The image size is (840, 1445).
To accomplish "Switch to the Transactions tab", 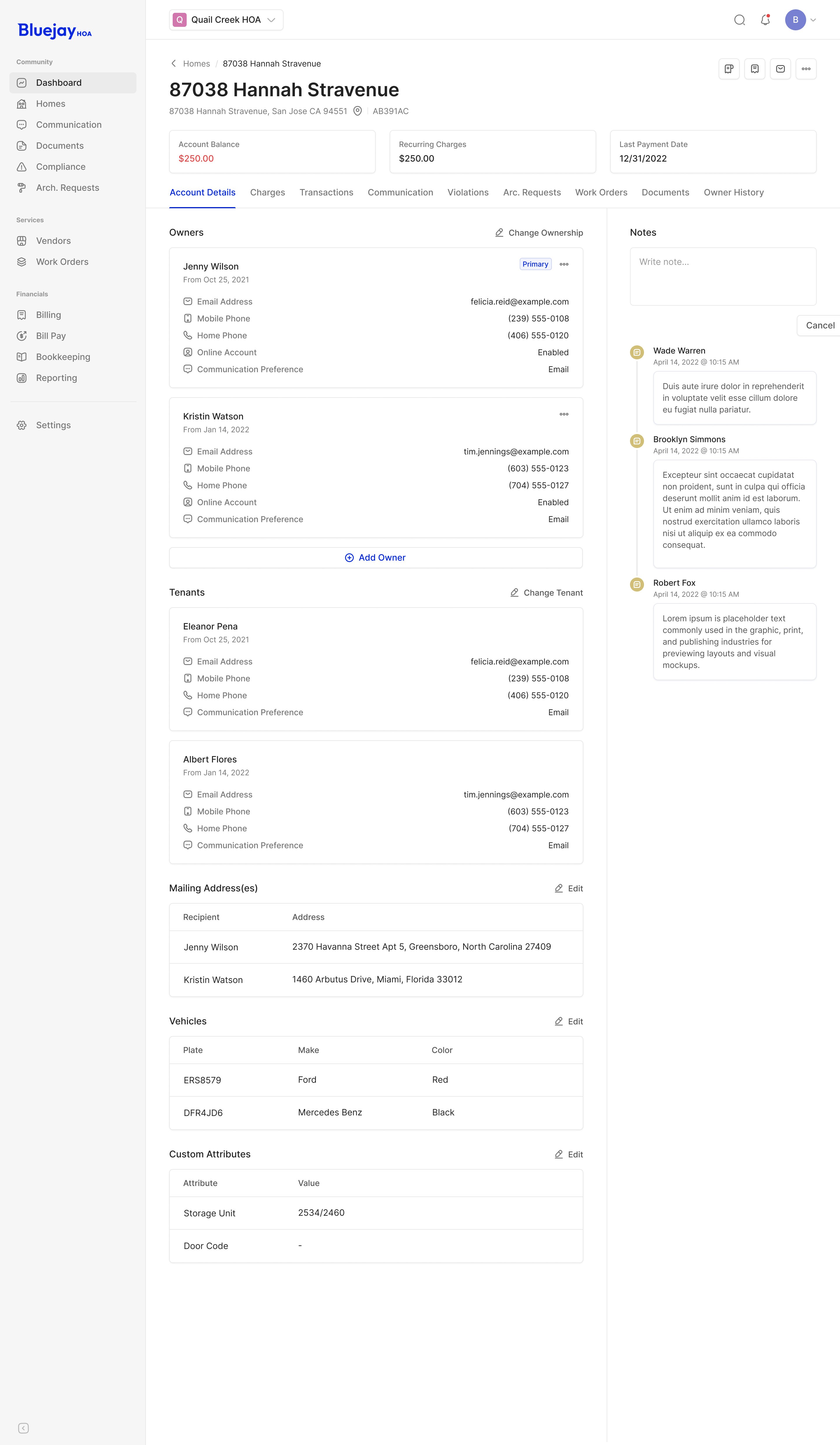I will click(326, 193).
